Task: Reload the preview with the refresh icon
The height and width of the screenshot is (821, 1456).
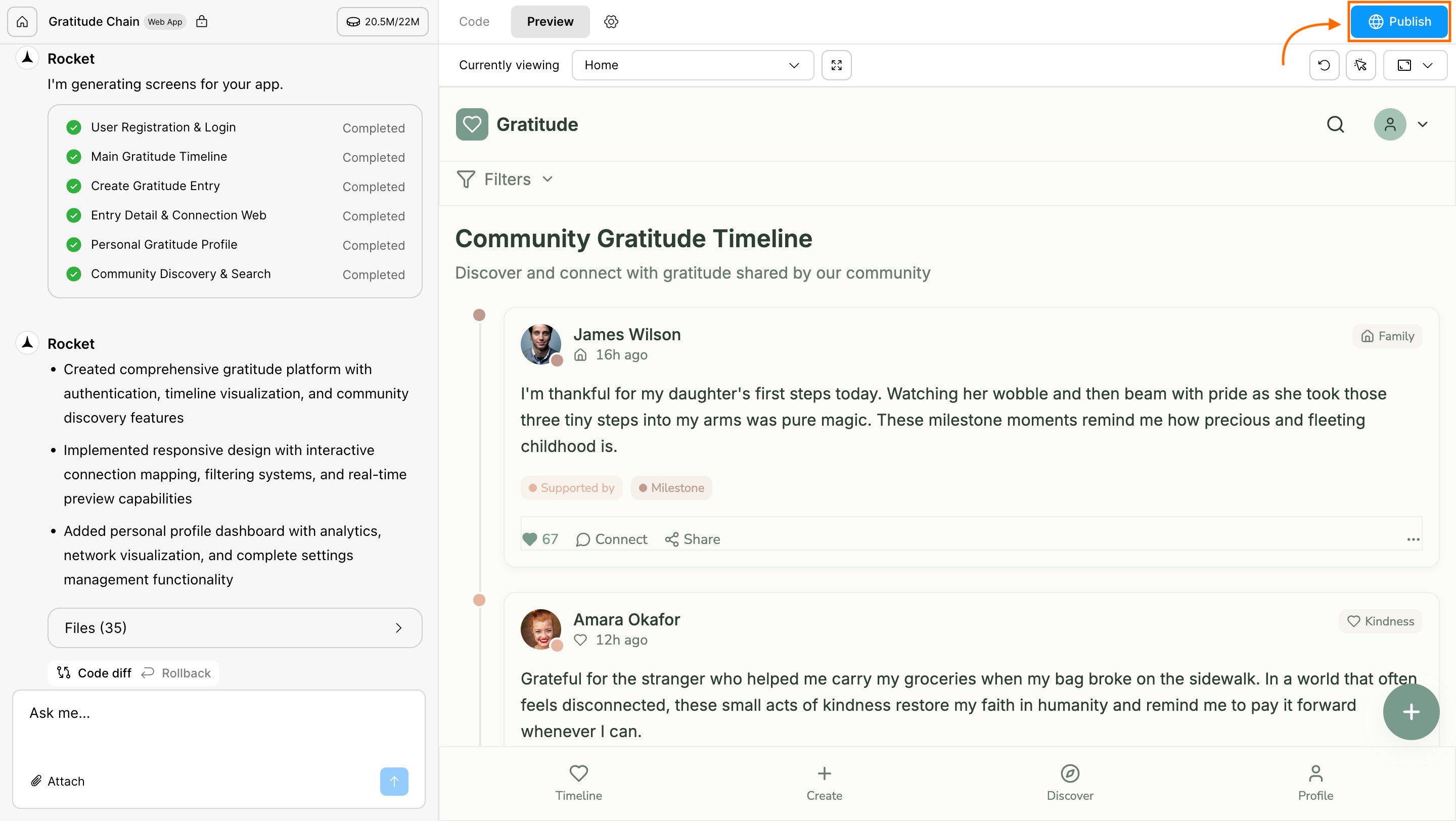Action: click(1324, 65)
